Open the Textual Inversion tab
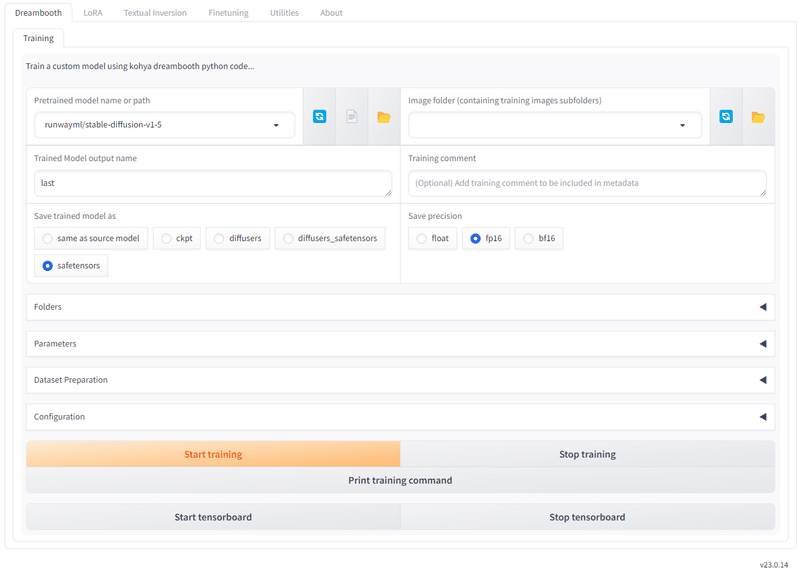The height and width of the screenshot is (573, 800). [155, 13]
